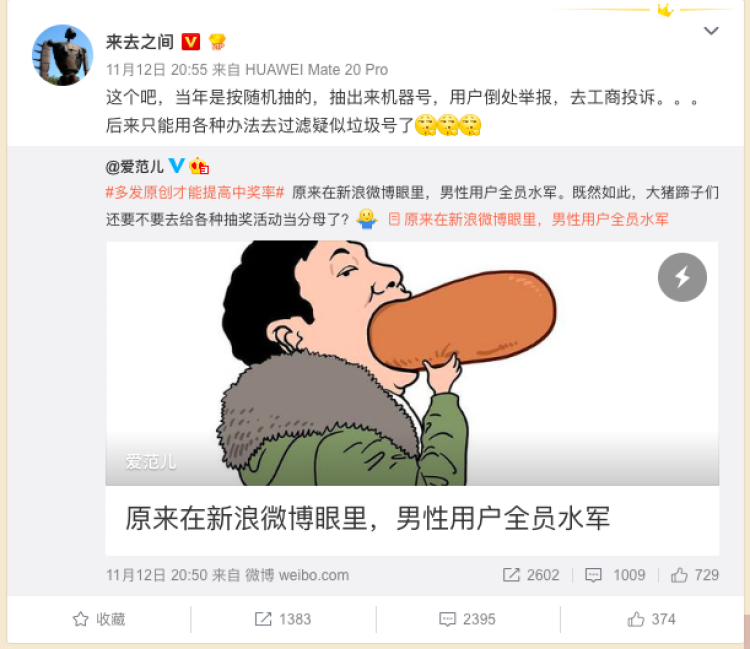750x649 pixels.
Task: Open HUAWEI Mate 20 Pro source link
Action: coord(317,70)
